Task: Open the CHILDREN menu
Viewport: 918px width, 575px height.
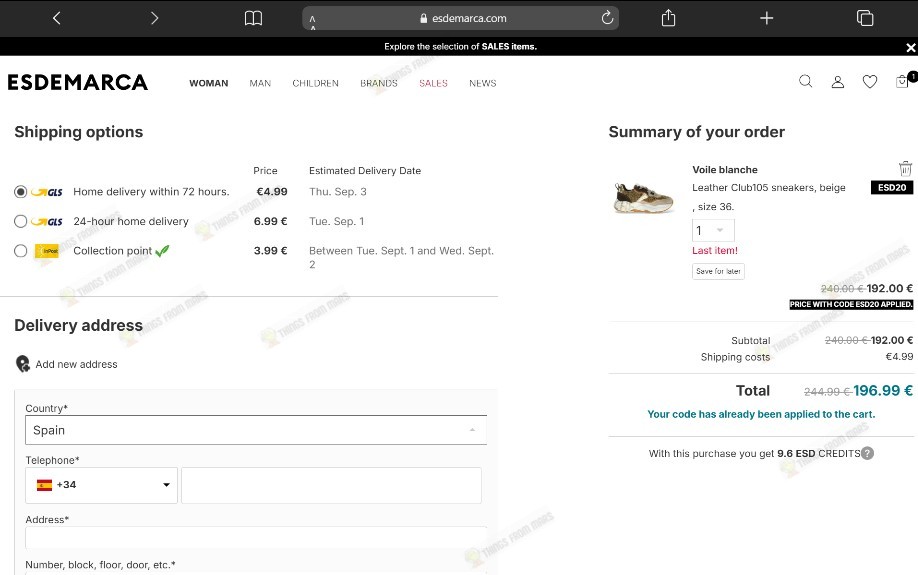Action: 316,83
